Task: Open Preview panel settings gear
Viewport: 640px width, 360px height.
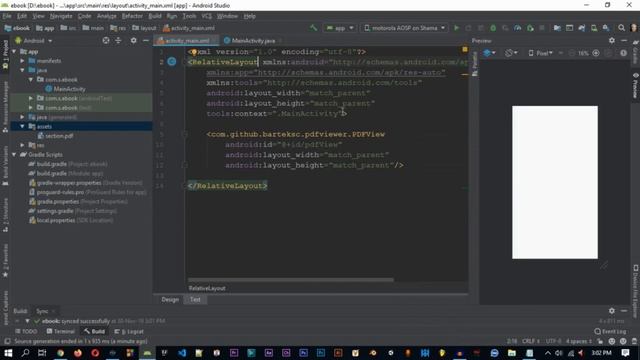Action: tap(611, 40)
